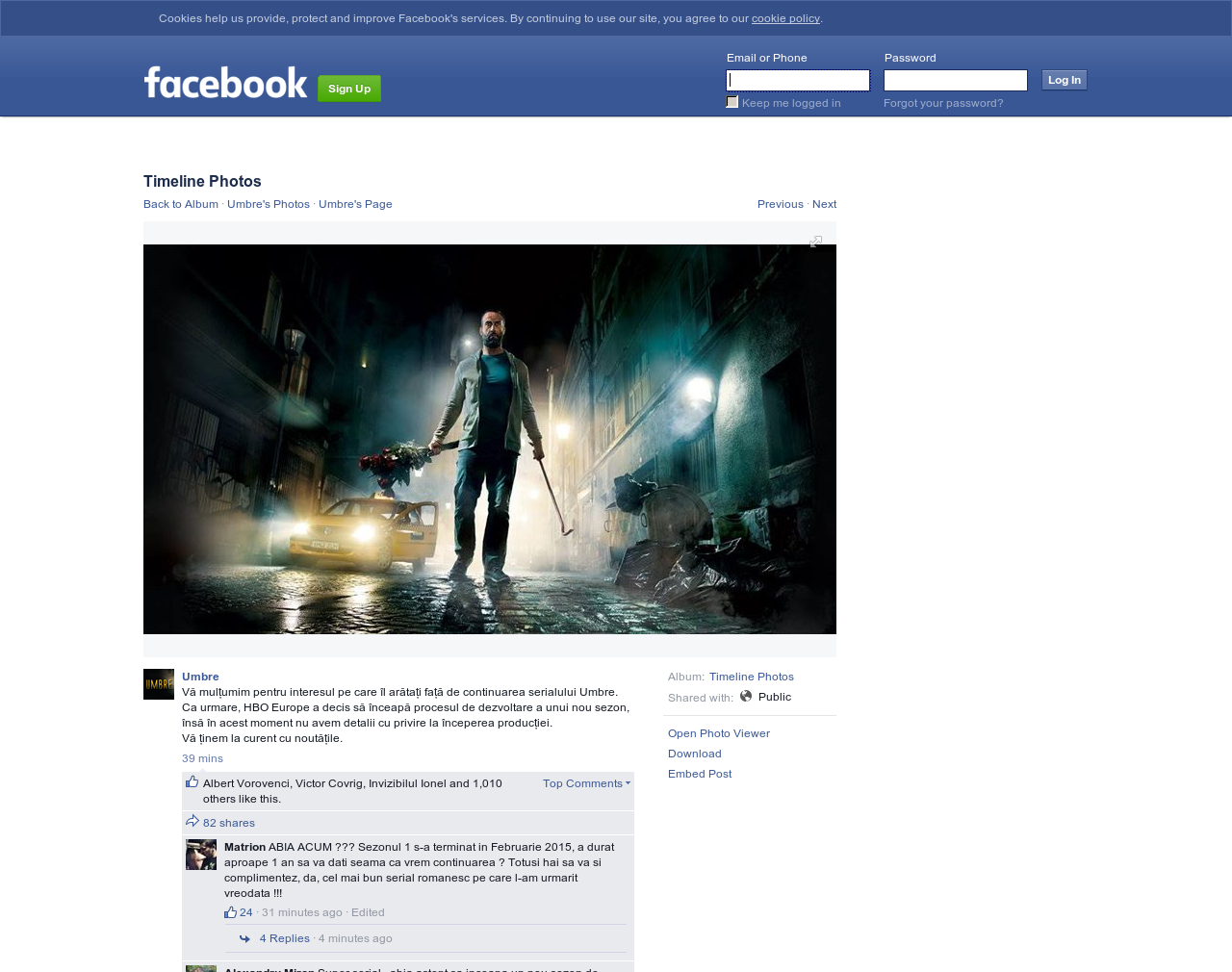Image resolution: width=1232 pixels, height=972 pixels.
Task: Click the 31 minutes ago timestamp
Action: (x=302, y=912)
